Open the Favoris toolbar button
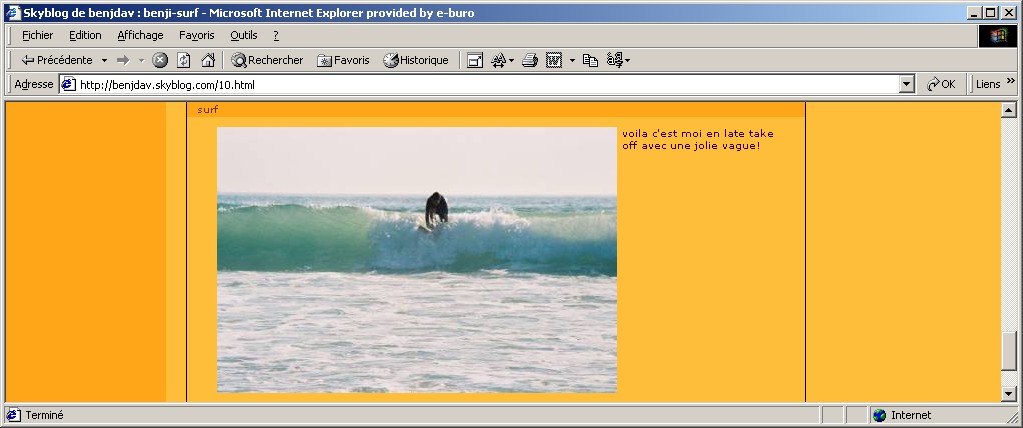 click(x=343, y=60)
